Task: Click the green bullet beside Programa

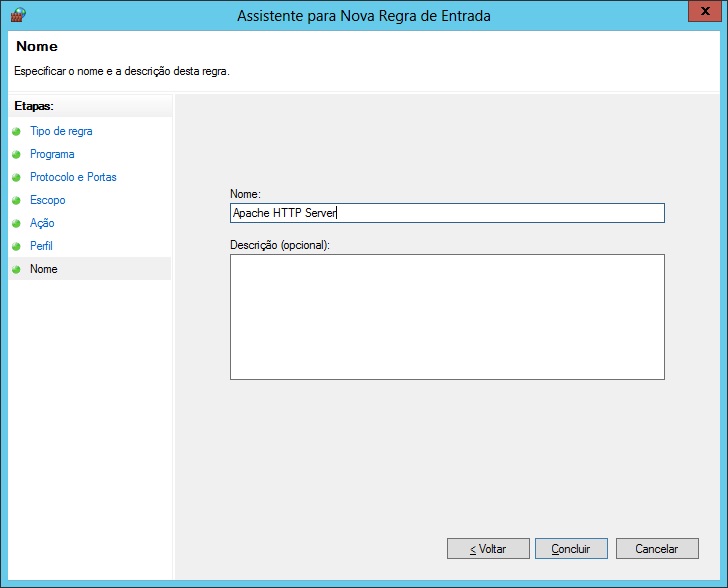Action: [16, 155]
